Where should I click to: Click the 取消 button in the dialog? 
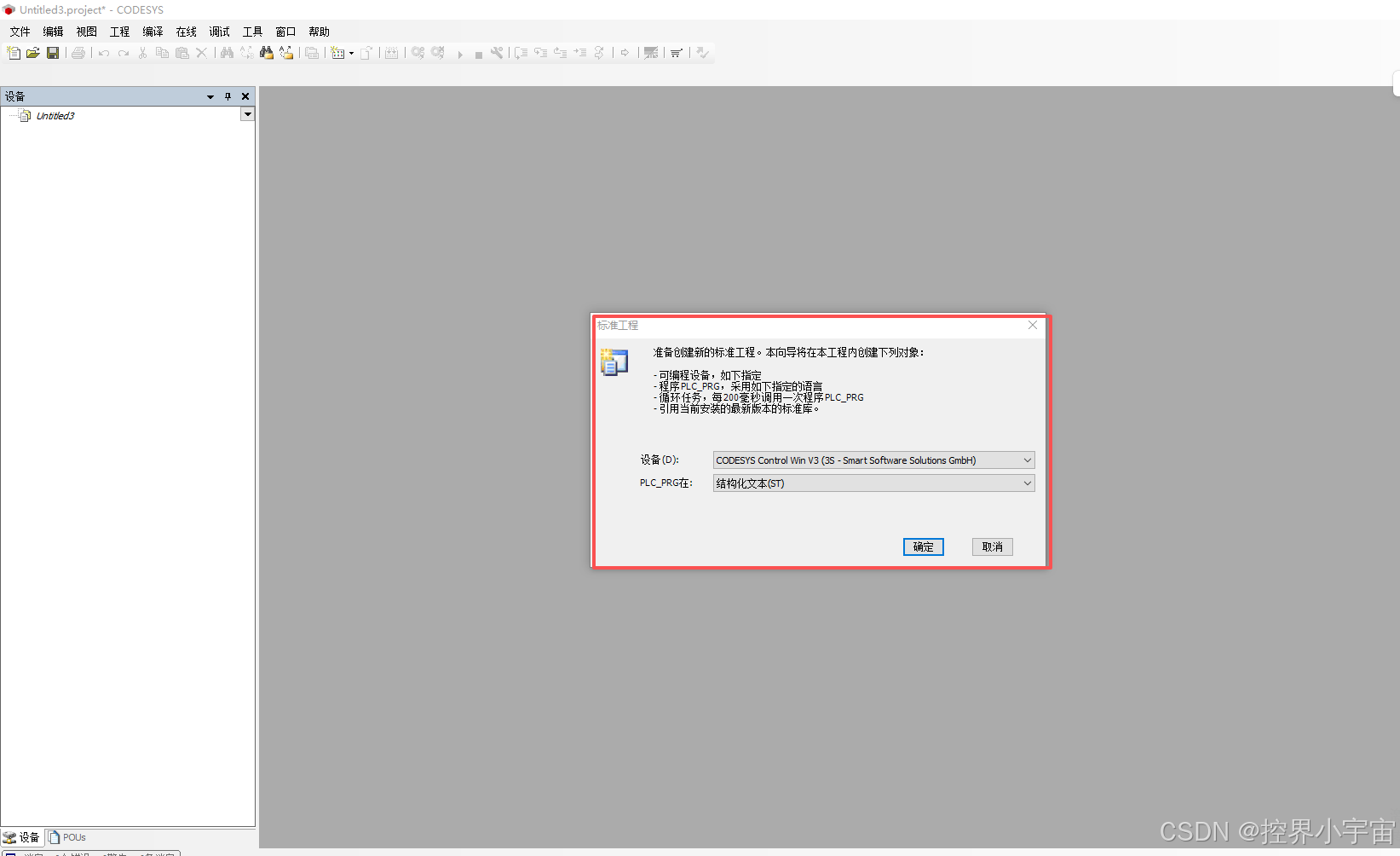point(993,547)
